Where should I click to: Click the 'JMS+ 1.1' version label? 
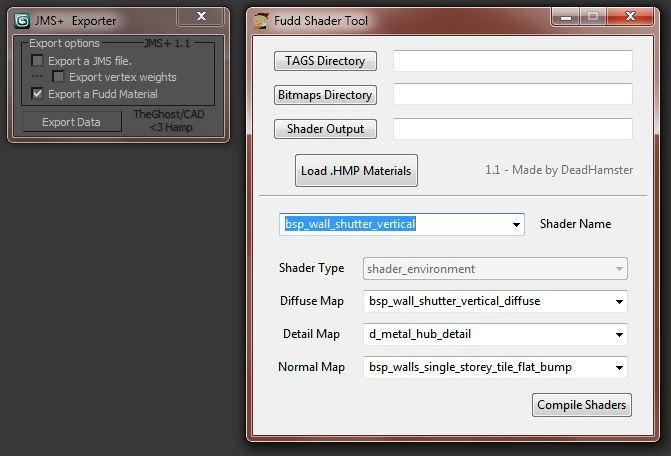tap(167, 43)
